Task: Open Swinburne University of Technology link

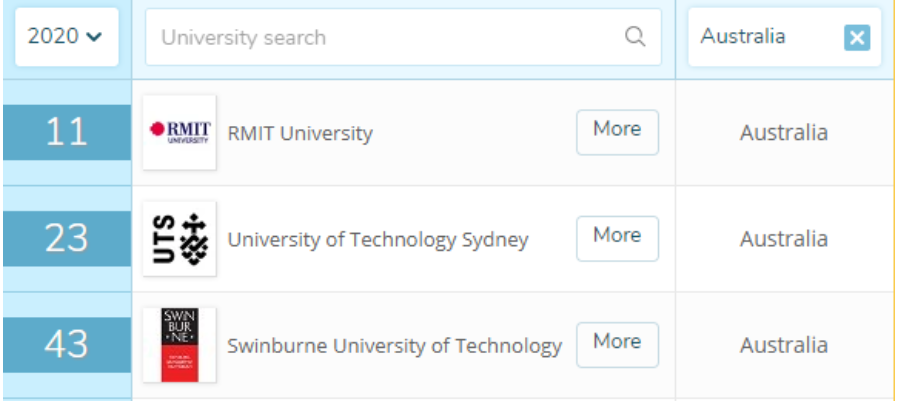Action: point(395,346)
